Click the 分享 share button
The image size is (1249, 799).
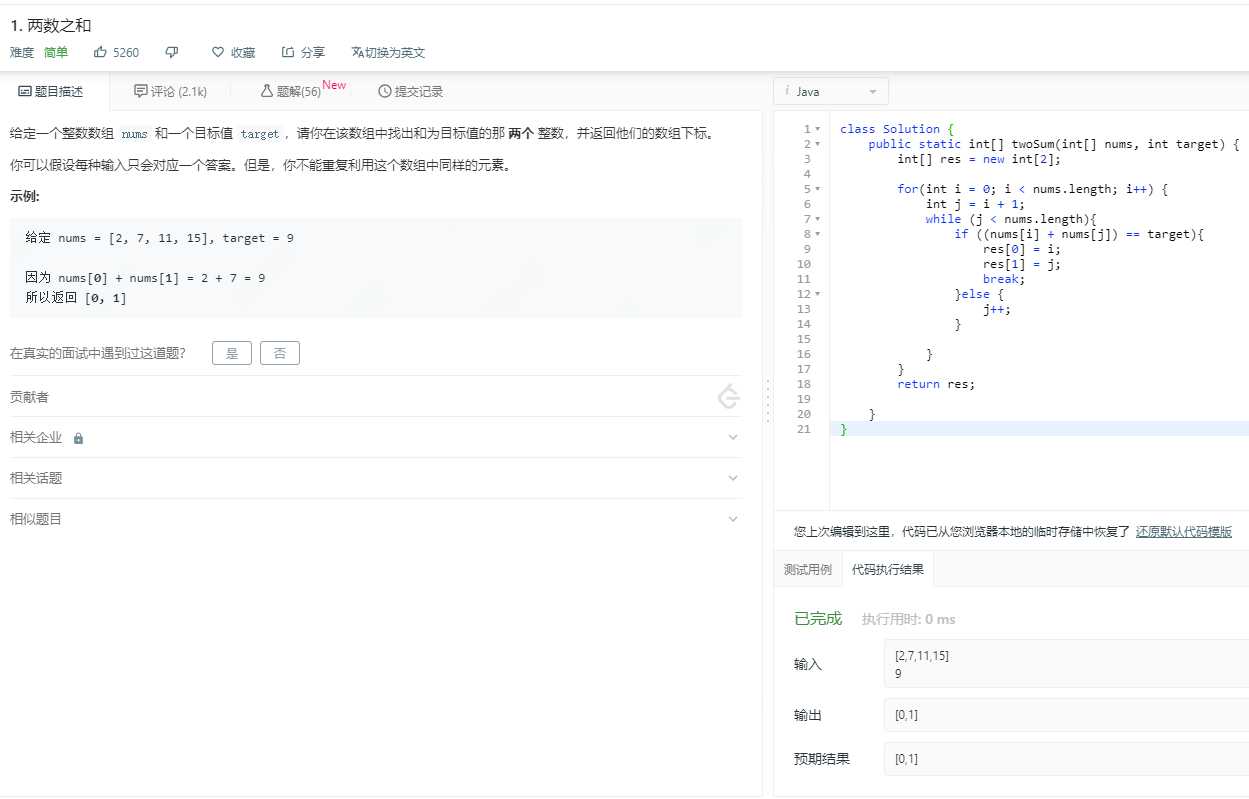(303, 52)
